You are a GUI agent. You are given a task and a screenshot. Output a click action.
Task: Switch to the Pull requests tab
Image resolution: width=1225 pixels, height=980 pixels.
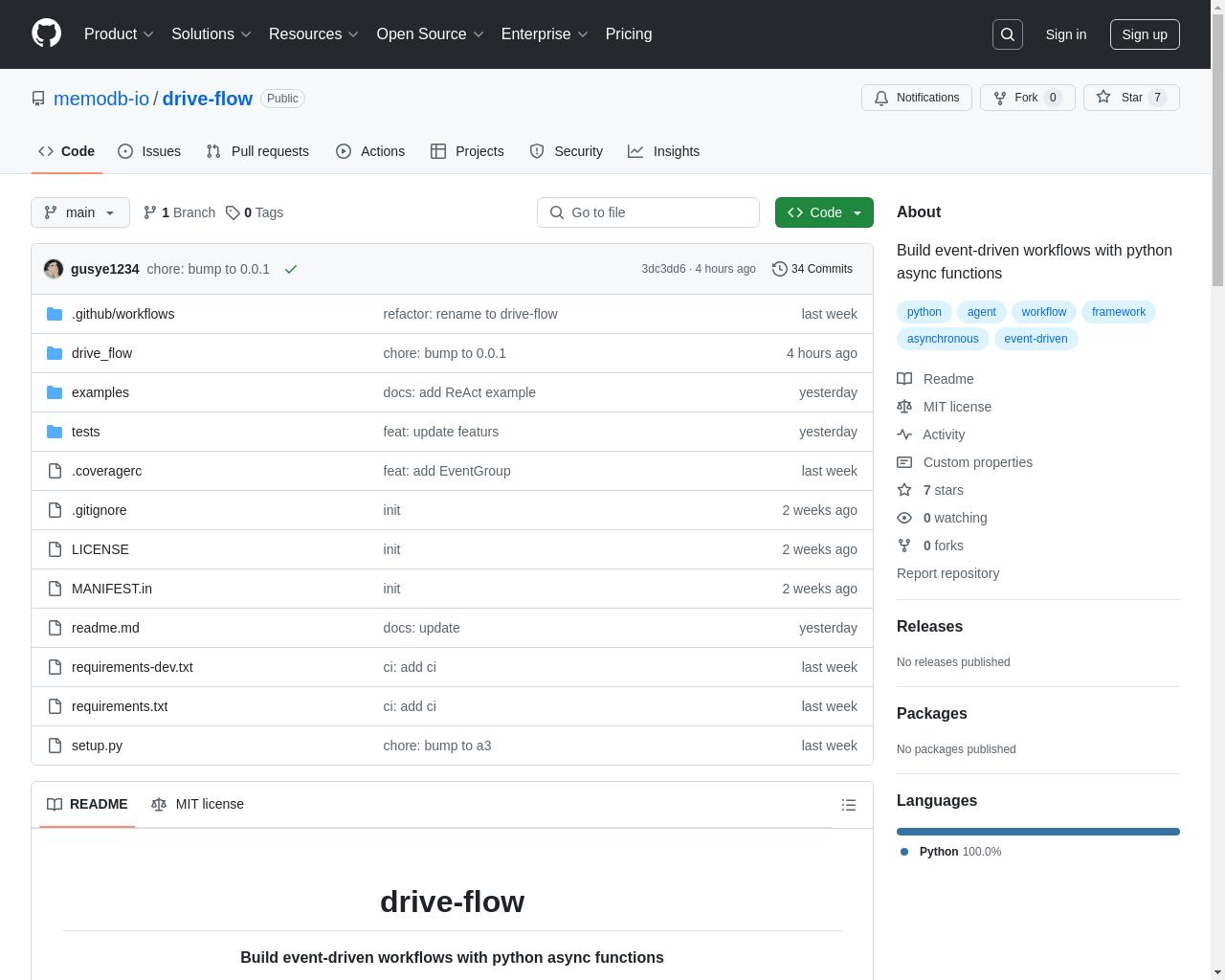coord(257,151)
